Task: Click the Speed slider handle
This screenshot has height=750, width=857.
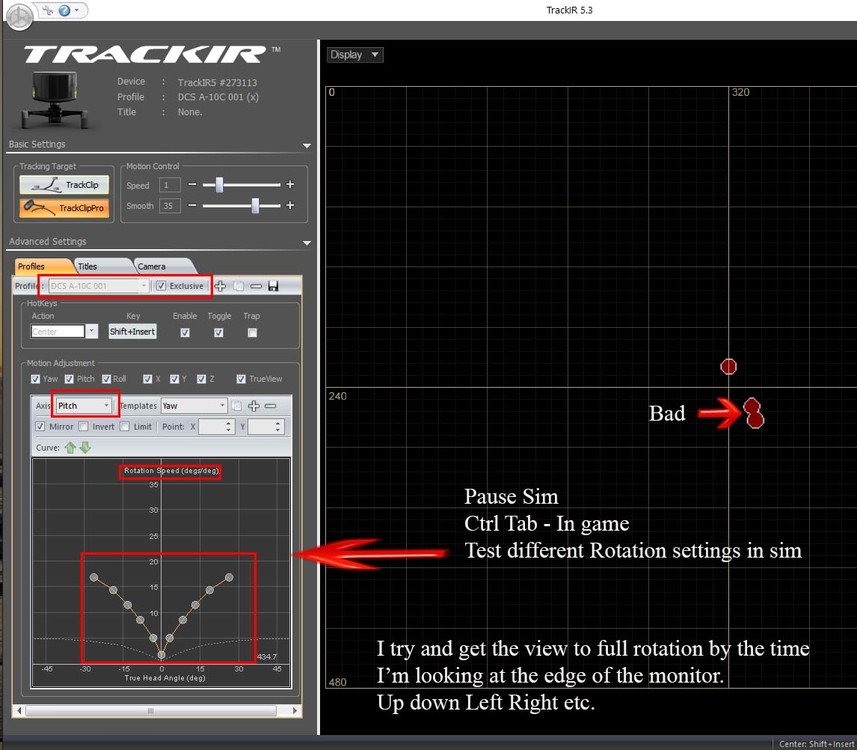Action: [x=219, y=185]
